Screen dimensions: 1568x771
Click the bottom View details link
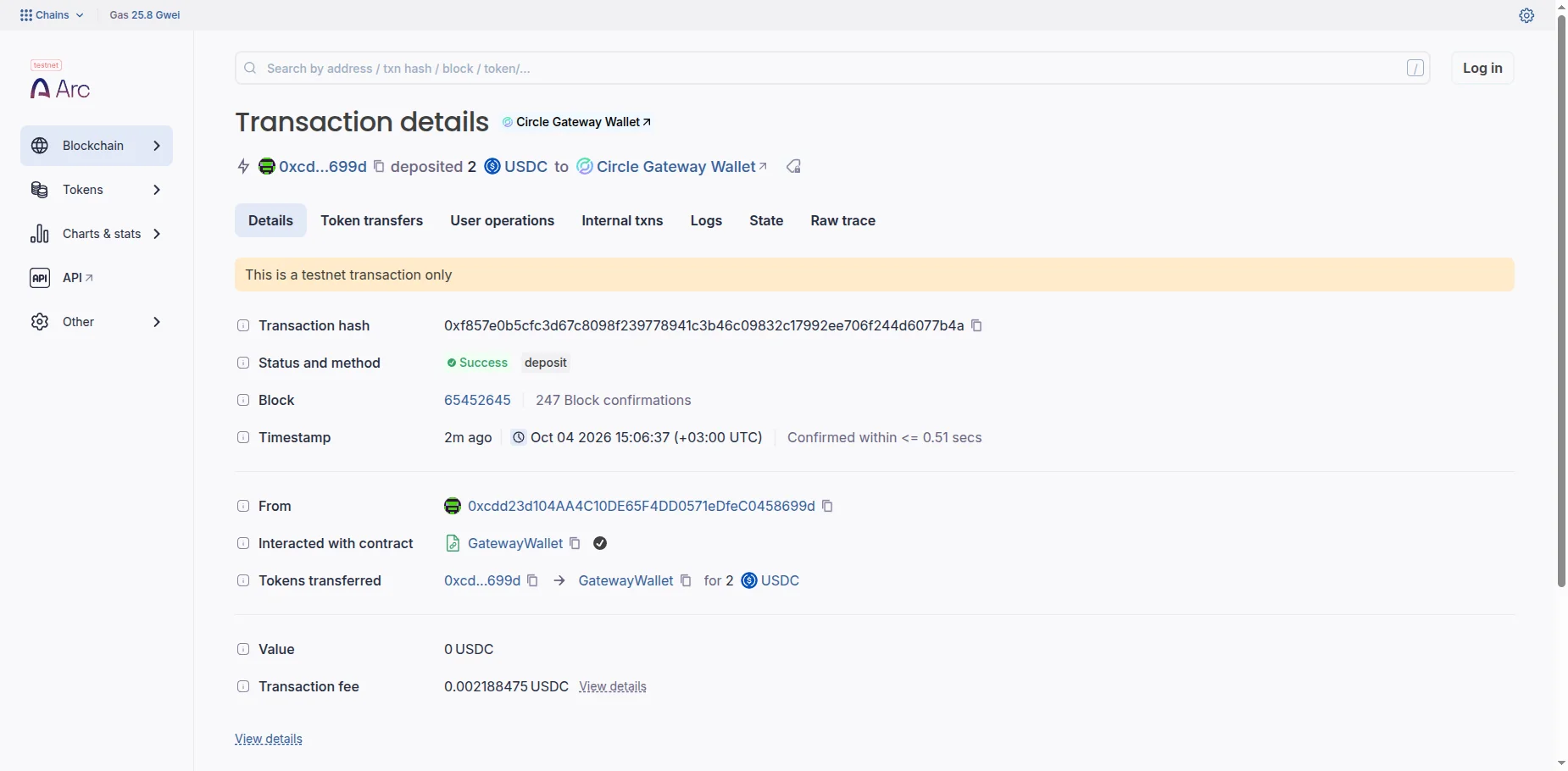(269, 739)
